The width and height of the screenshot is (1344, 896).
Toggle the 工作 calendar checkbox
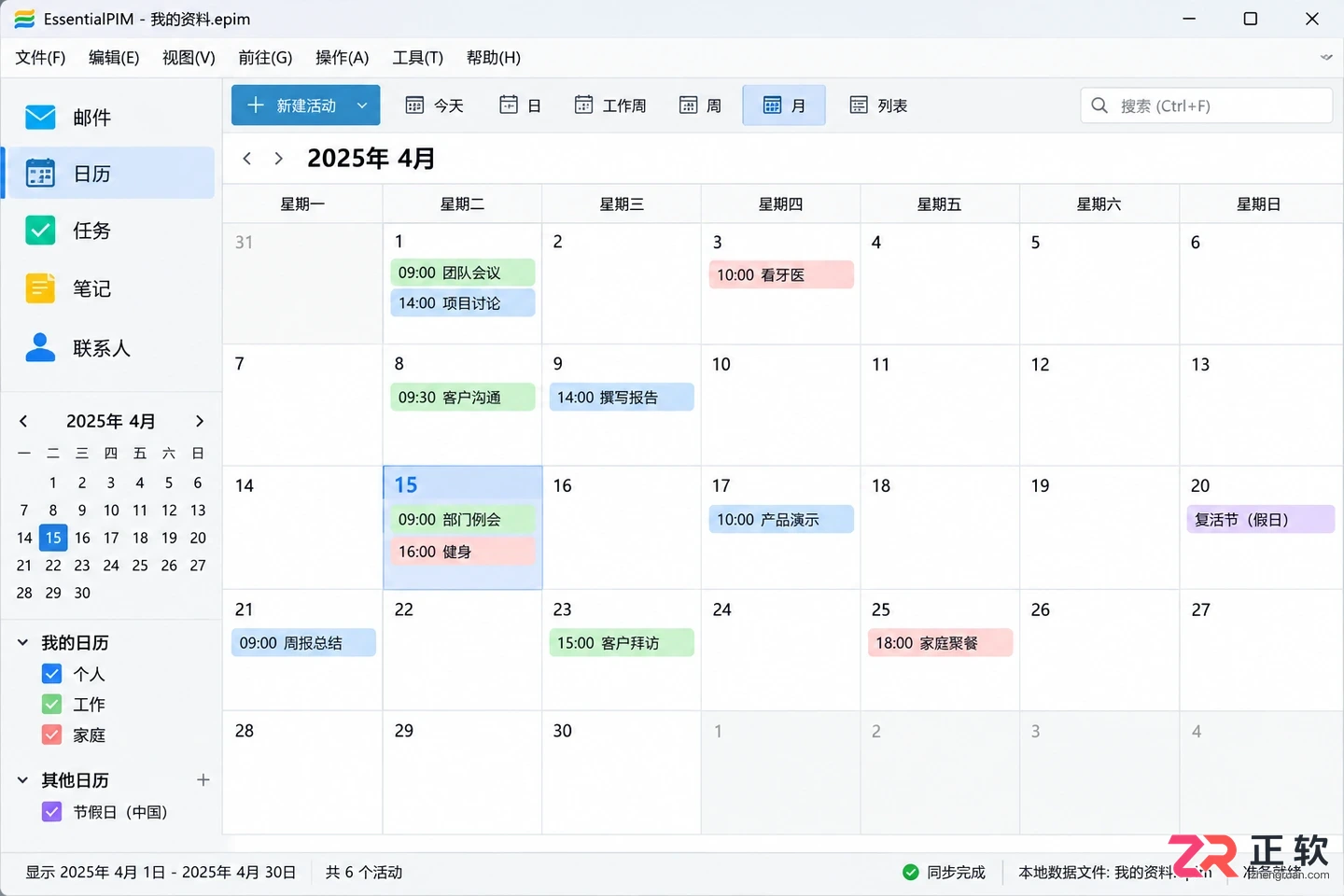[52, 705]
